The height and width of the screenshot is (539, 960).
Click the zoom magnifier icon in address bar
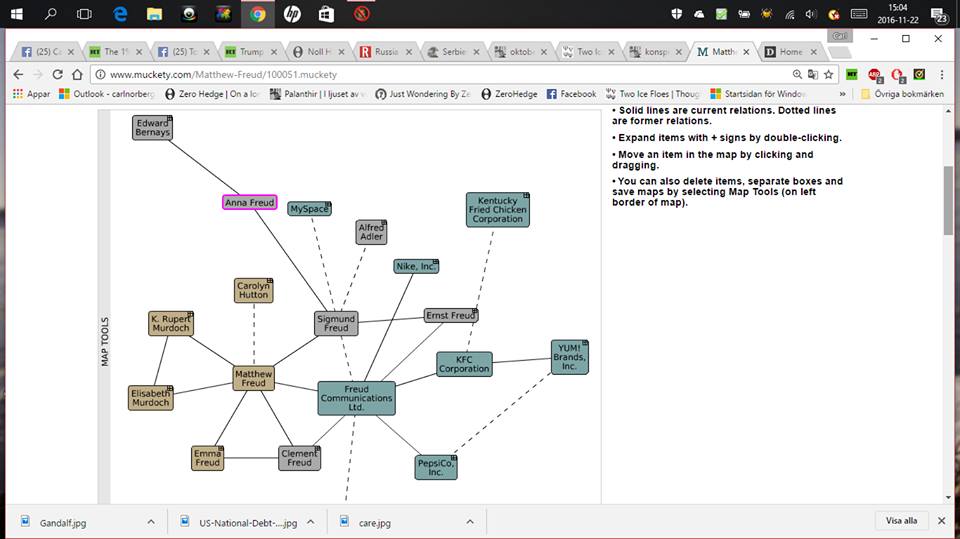[797, 74]
